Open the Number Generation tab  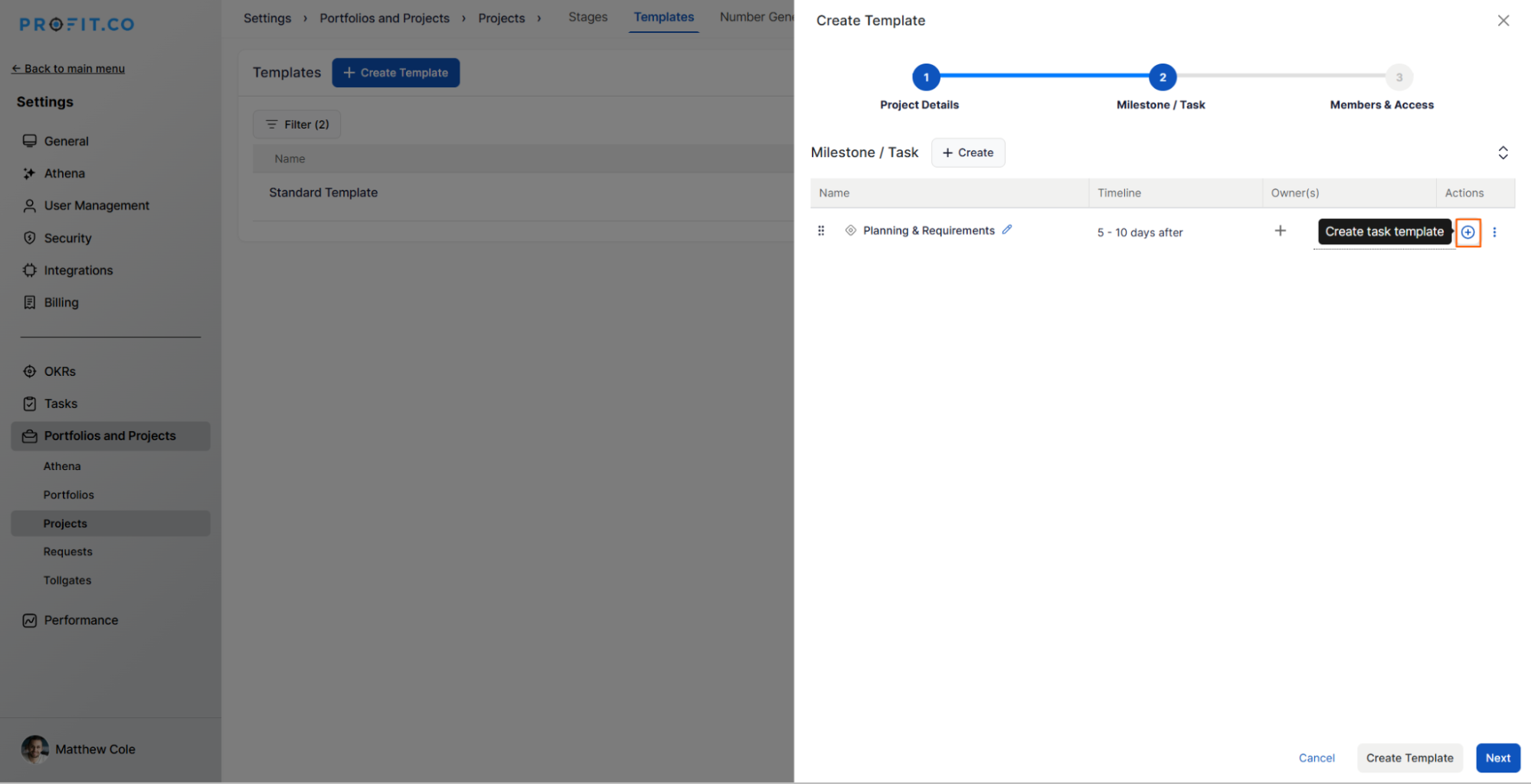point(756,17)
